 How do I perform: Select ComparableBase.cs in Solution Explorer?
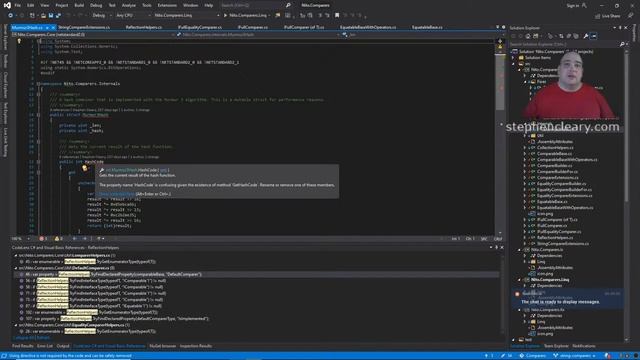tap(554, 154)
